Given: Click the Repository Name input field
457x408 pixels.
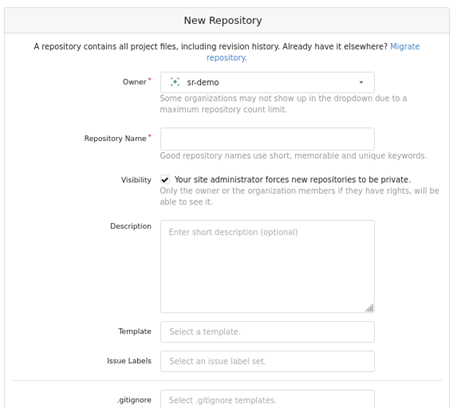Looking at the screenshot, I should click(x=267, y=139).
